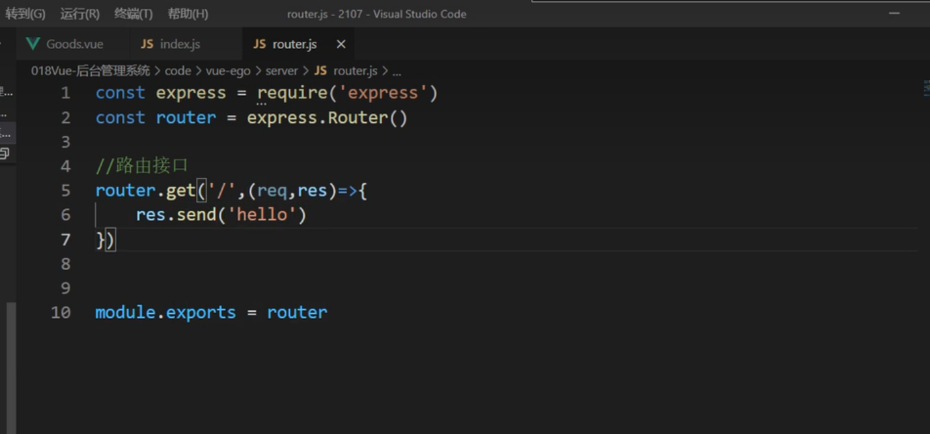Open the 帮助(H) menu
Screen dimensions: 930x434
click(187, 14)
